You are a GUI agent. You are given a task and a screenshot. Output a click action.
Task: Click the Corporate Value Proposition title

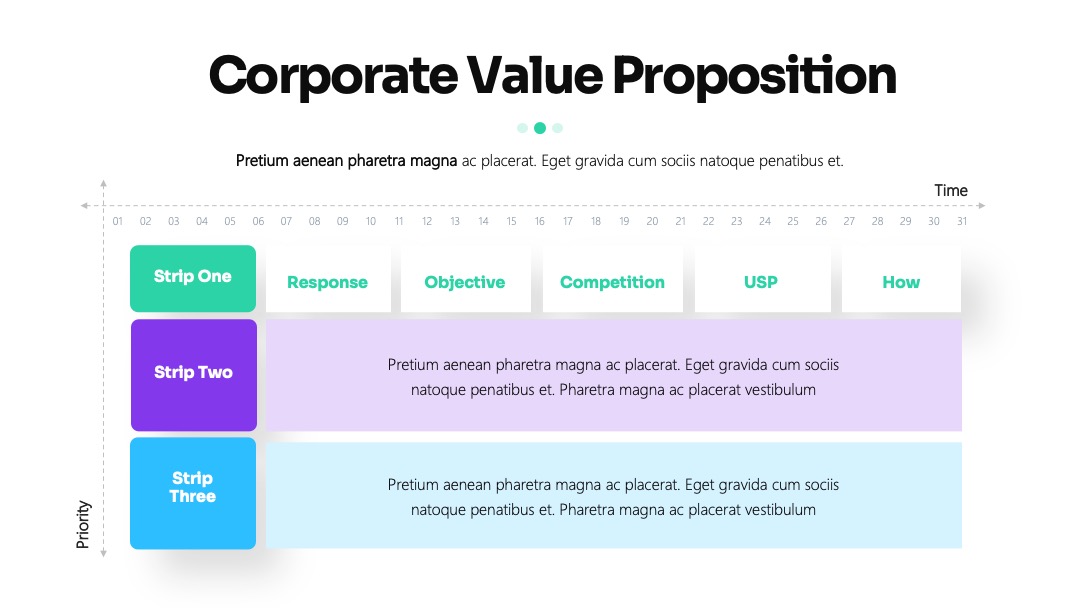(x=552, y=76)
